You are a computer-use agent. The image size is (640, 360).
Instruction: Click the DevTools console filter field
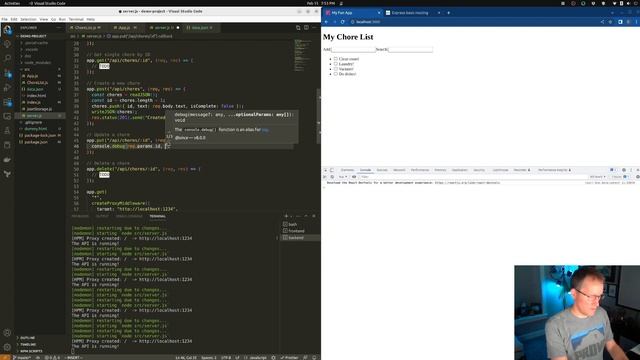pyautogui.click(x=473, y=177)
